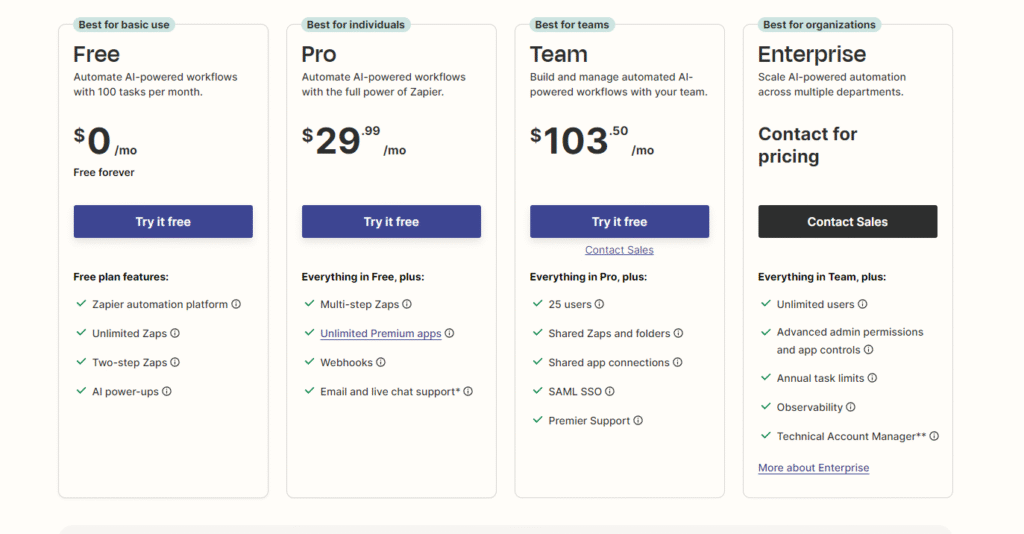Click info icon beside Two-step Zaps

point(175,362)
